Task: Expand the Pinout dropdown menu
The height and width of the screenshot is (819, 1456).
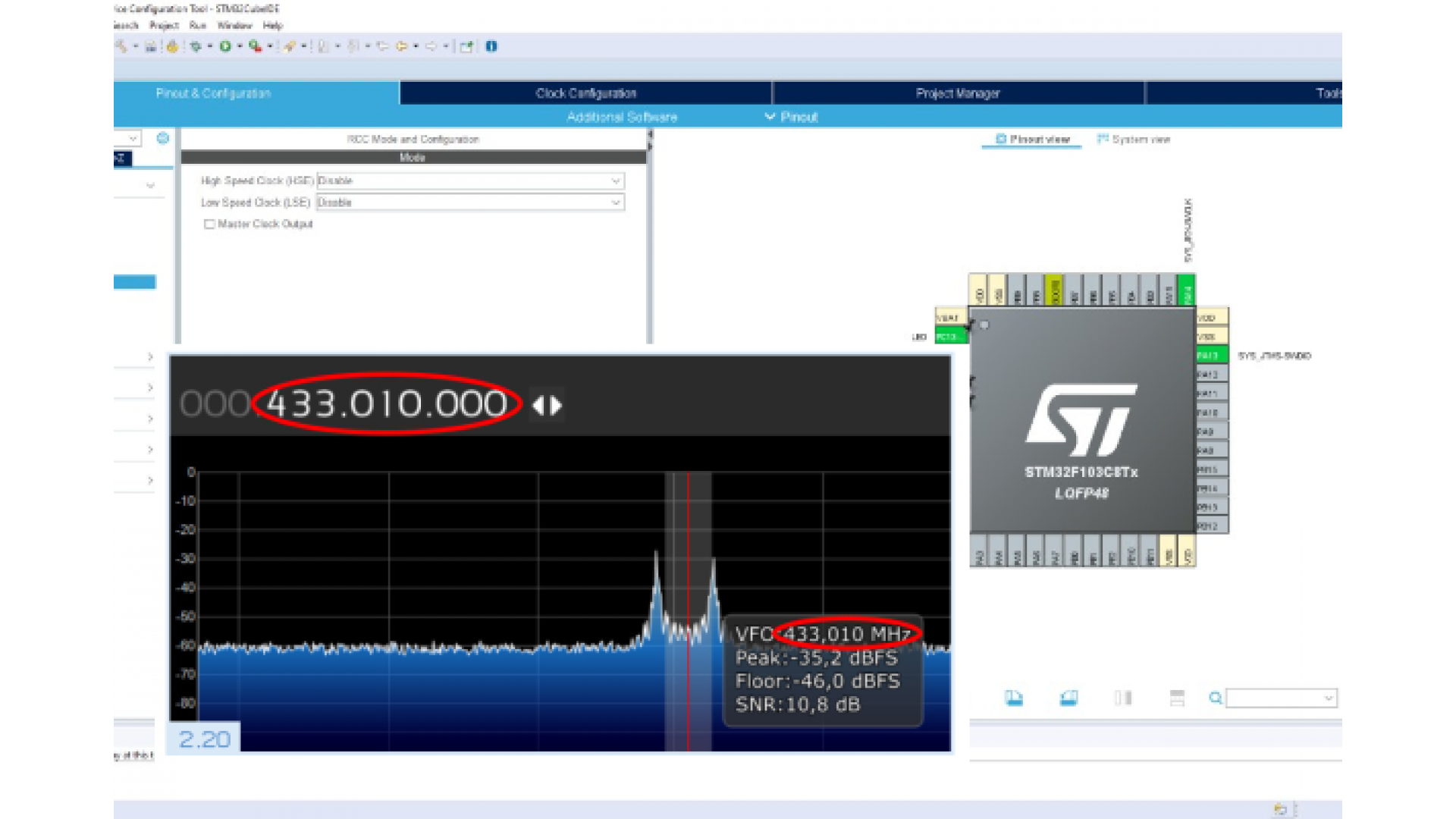Action: 791,117
